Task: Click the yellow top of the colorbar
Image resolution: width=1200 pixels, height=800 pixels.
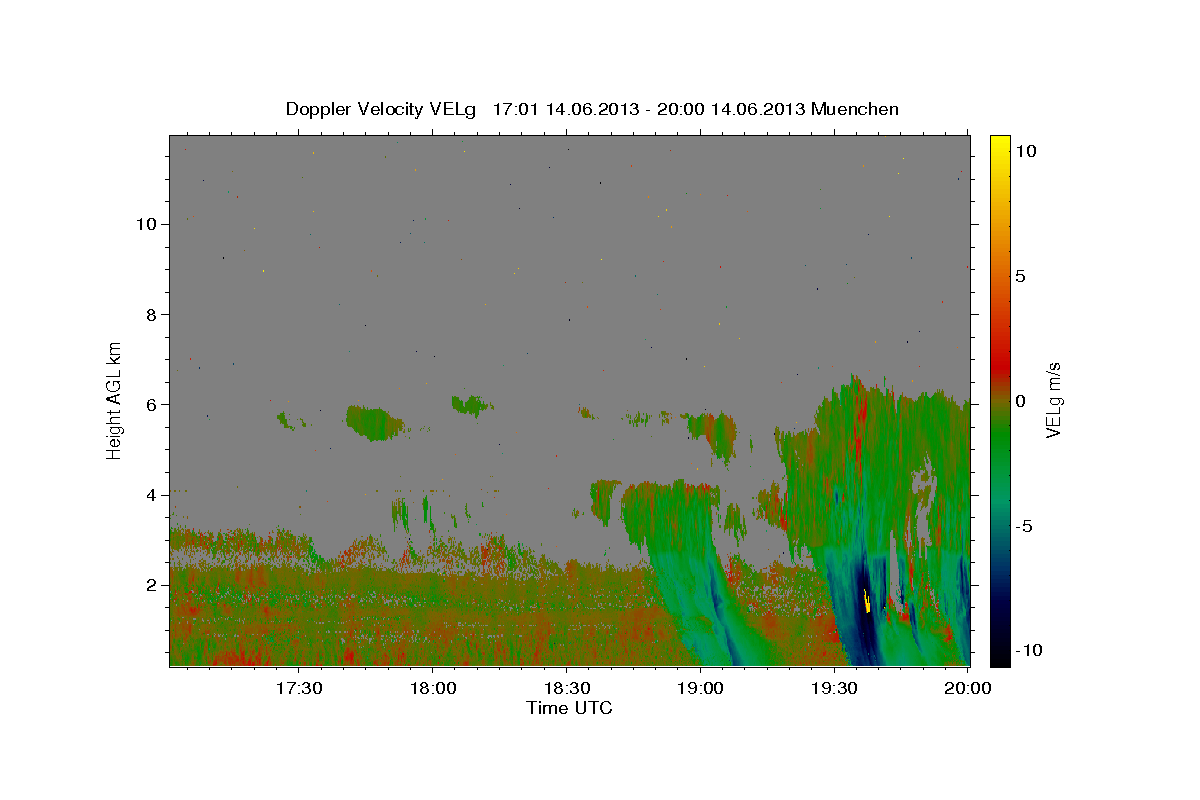Action: click(x=1000, y=145)
